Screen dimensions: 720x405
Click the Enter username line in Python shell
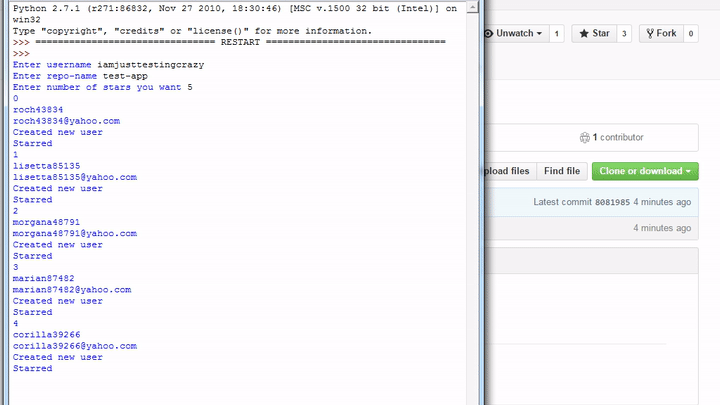tap(90, 65)
